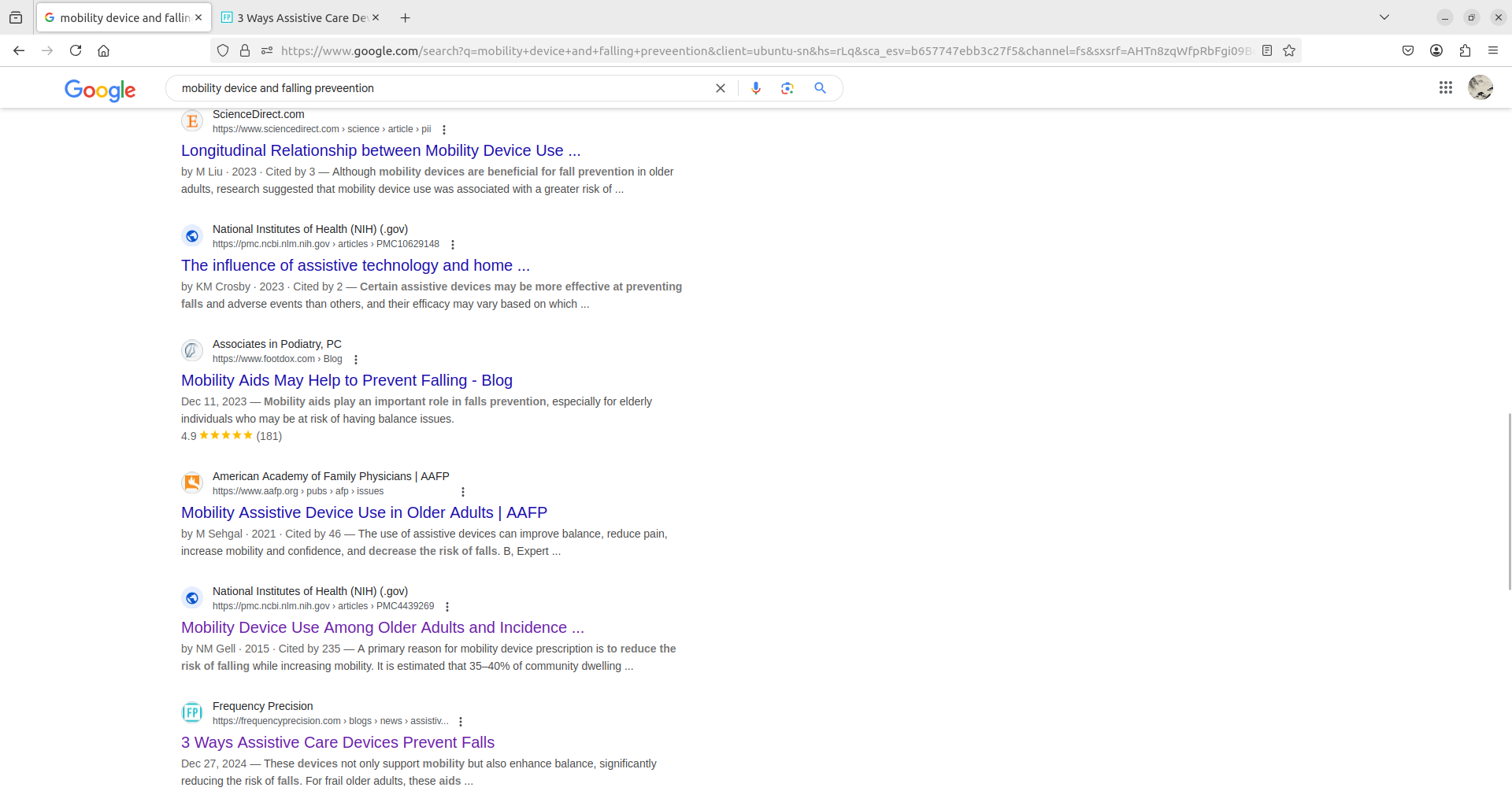
Task: Click the ScienceDirect.com site name
Action: (x=258, y=114)
